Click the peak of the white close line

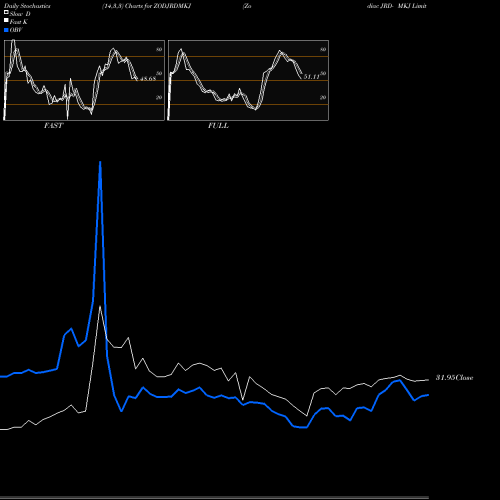[100, 307]
